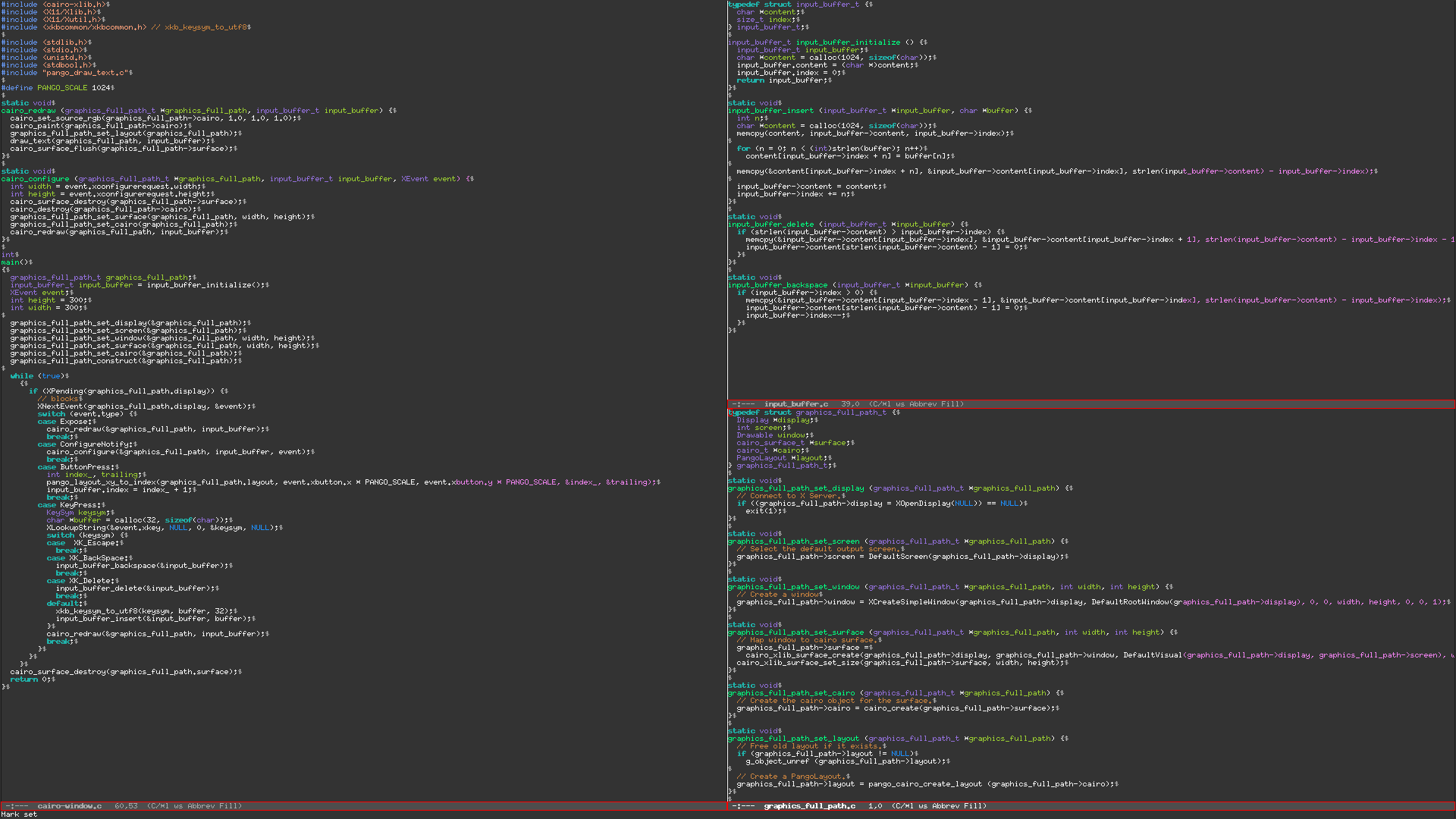
Task: Click the '// Map window to cairo surface.' comment
Action: tap(809, 640)
